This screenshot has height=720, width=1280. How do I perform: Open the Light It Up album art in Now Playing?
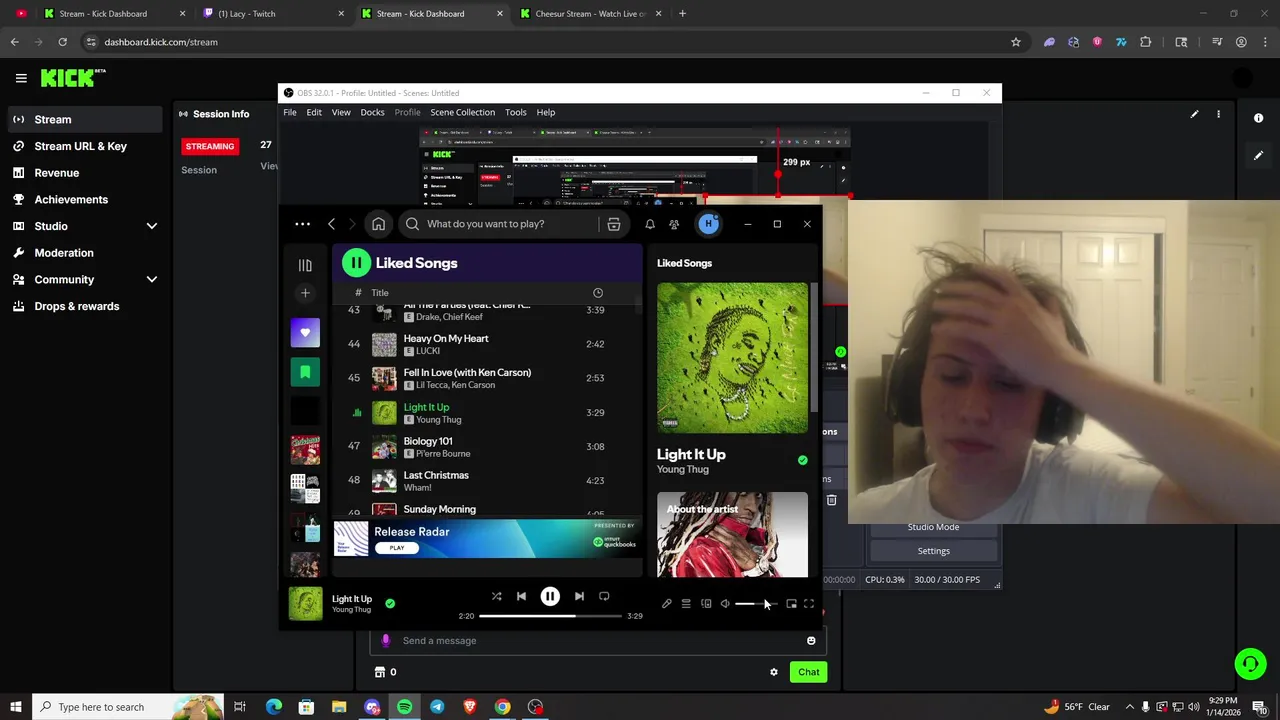coord(732,358)
